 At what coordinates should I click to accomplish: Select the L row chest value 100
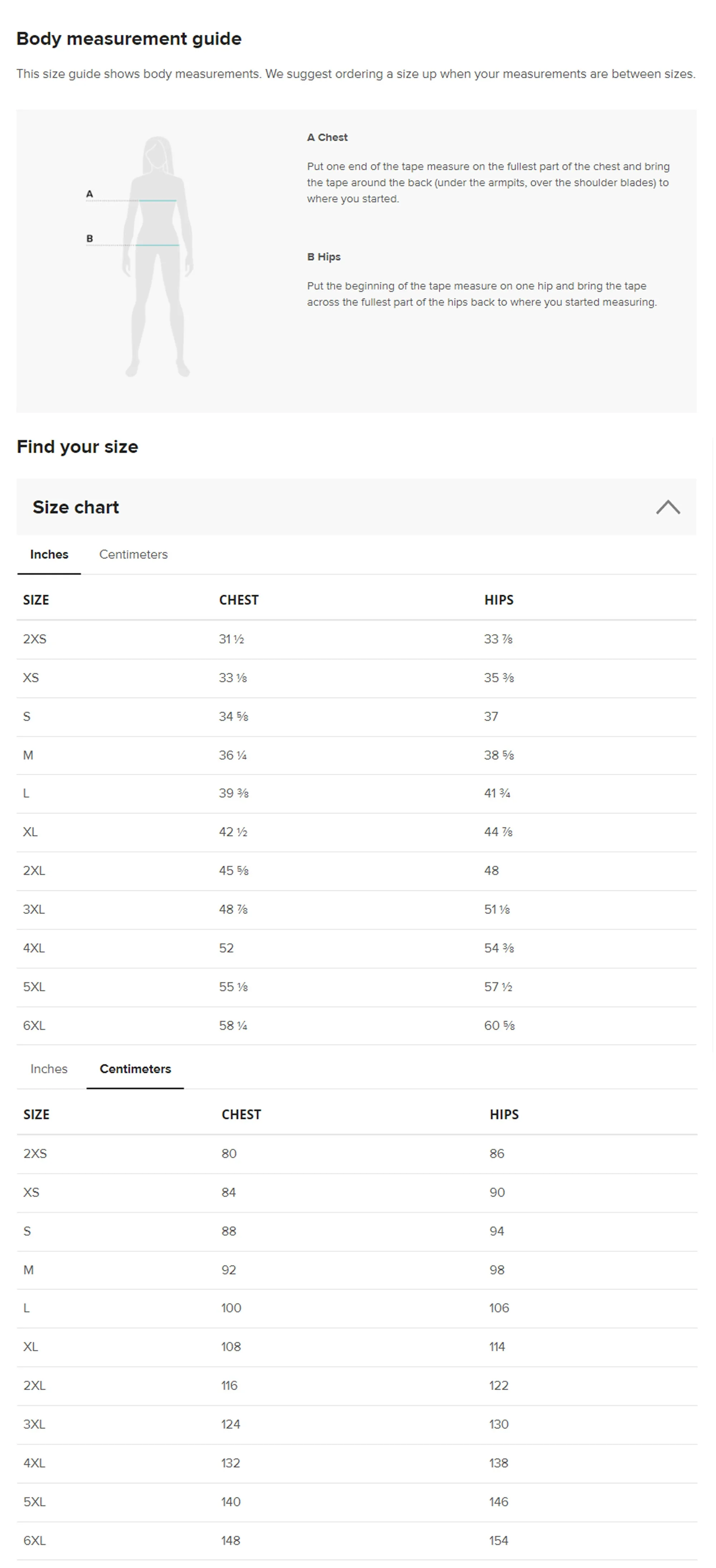(231, 1308)
